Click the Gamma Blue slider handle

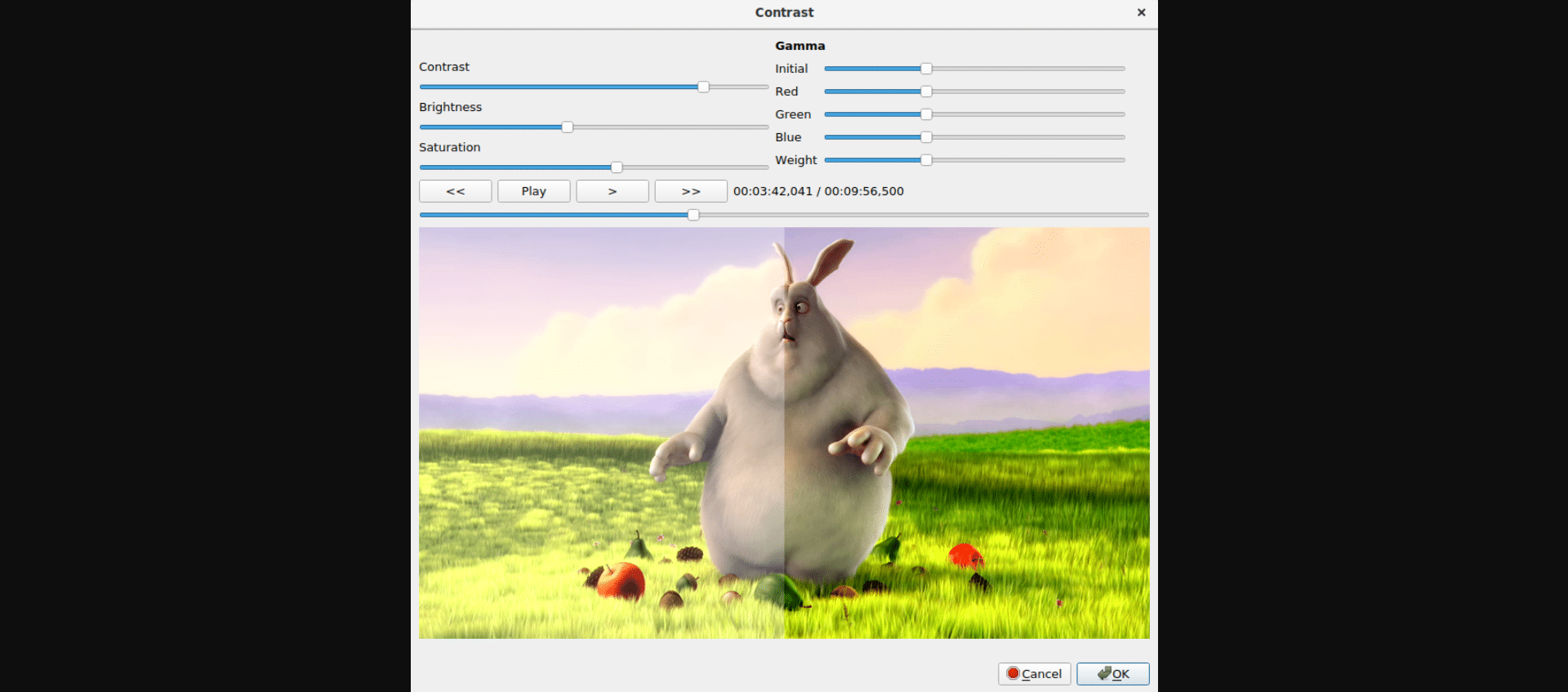(x=926, y=137)
